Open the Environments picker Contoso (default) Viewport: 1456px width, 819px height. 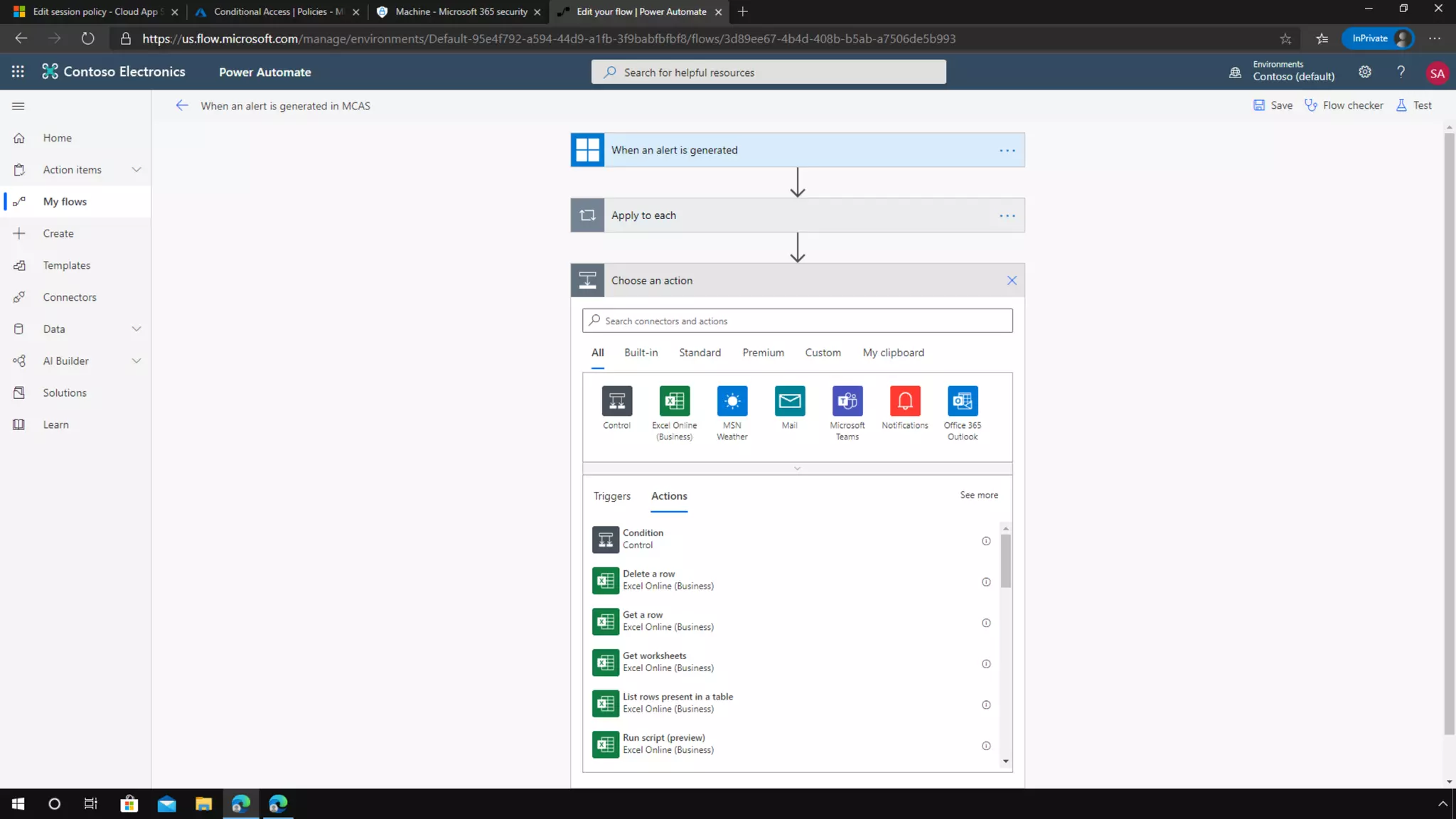(1284, 71)
